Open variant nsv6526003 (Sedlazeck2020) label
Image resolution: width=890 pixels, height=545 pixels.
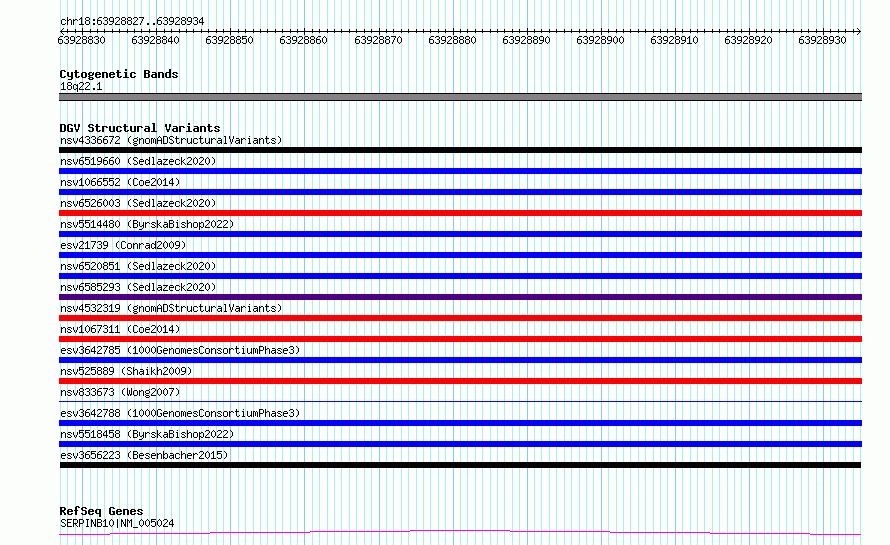[x=138, y=203]
